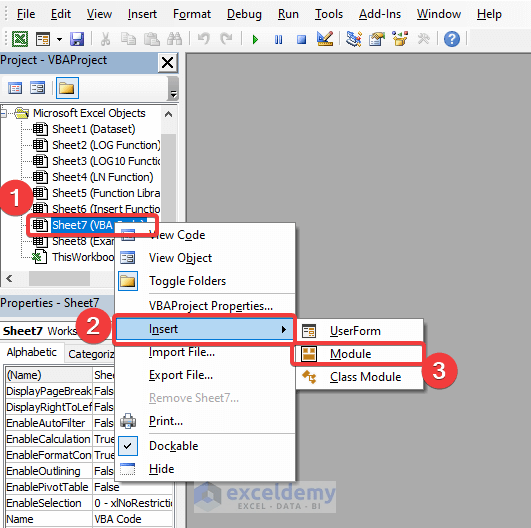Click the project tree scroll up arrow
531x528 pixels.
pyautogui.click(x=168, y=114)
